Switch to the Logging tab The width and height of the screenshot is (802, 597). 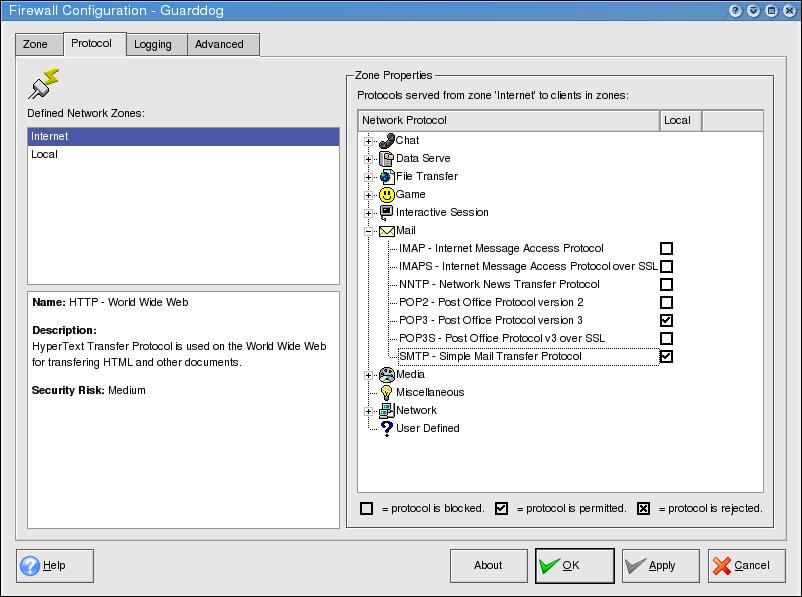point(153,44)
